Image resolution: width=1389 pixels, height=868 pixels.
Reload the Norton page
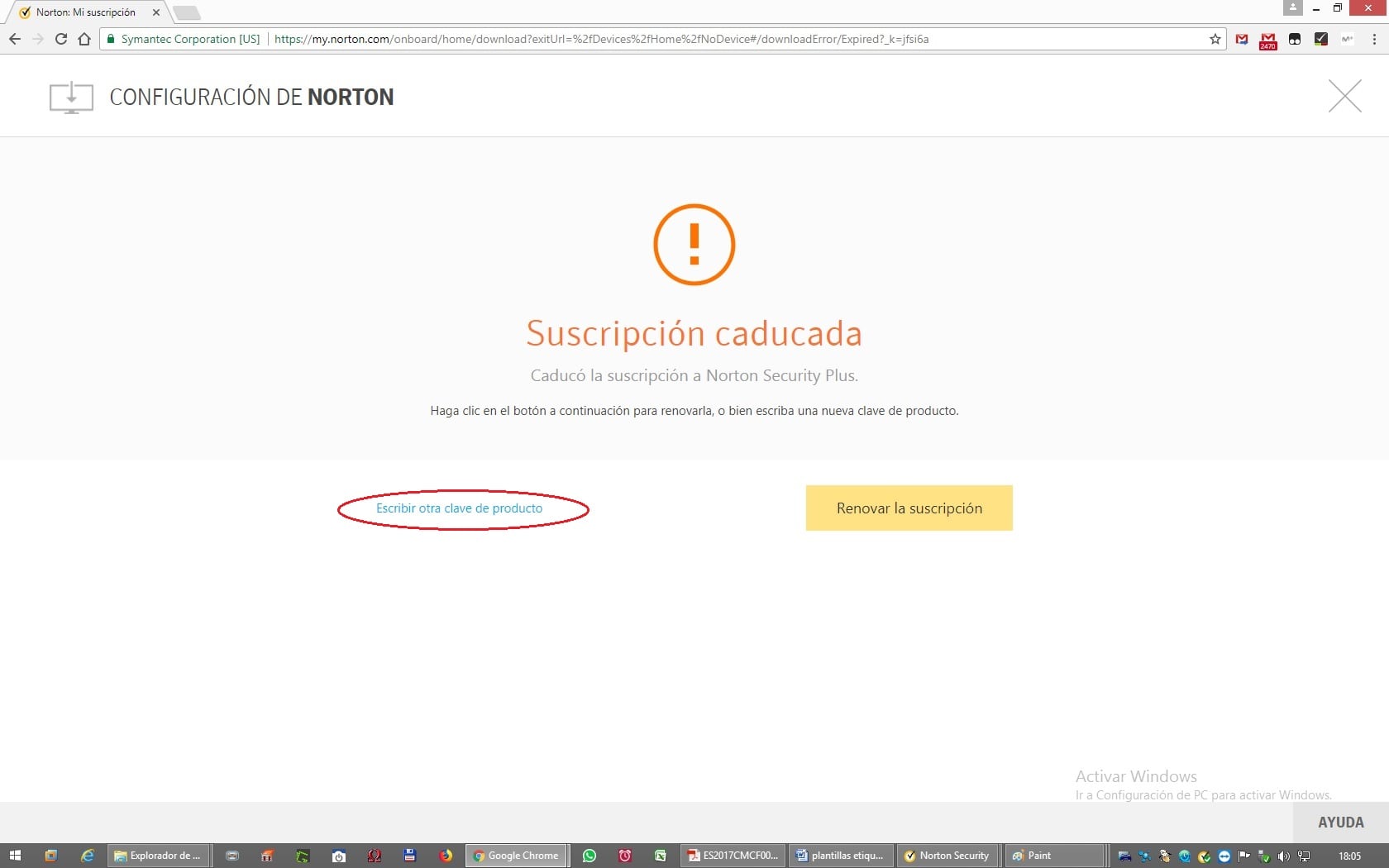click(61, 39)
